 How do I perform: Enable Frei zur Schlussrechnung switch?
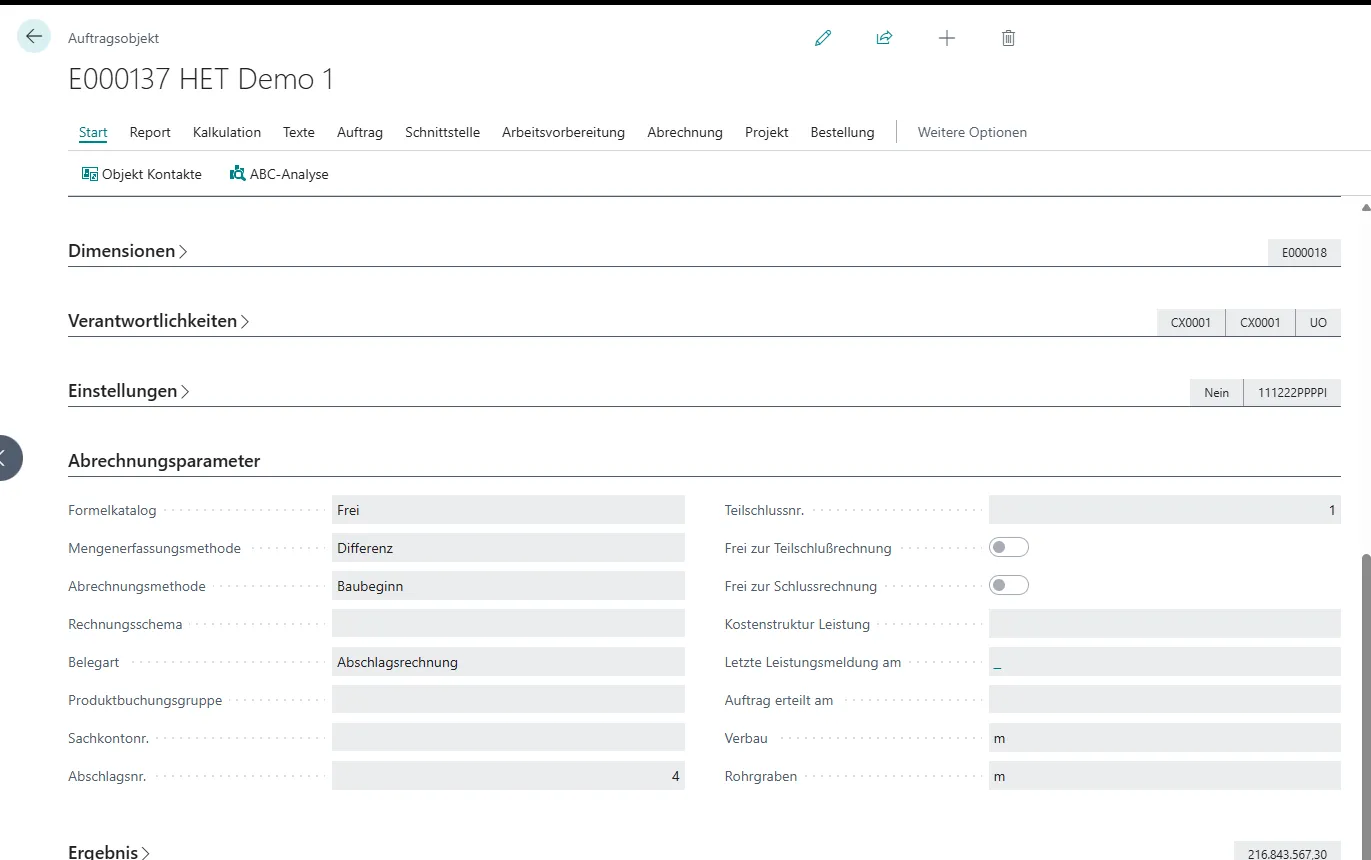[1008, 586]
